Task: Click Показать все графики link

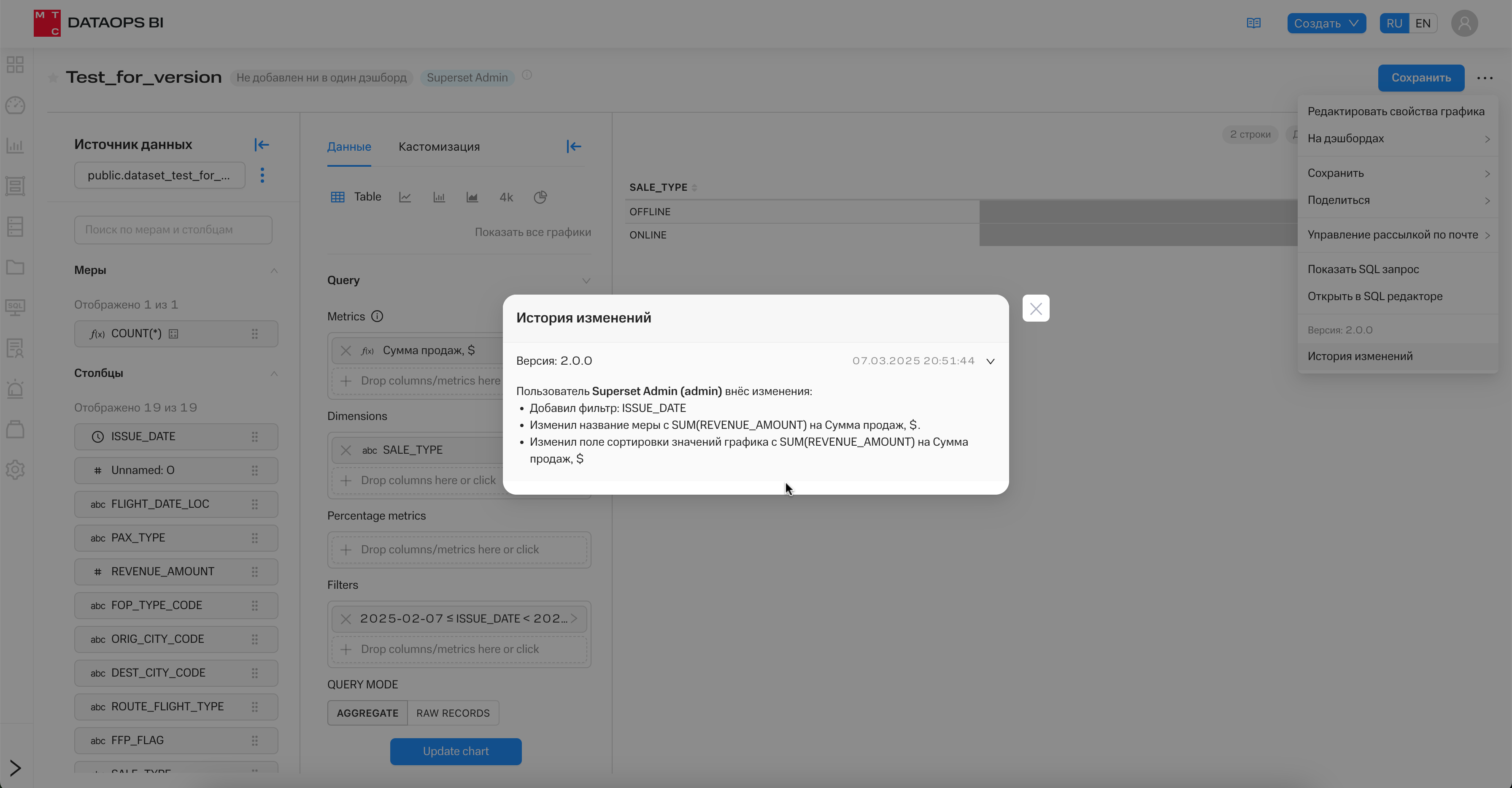Action: (x=533, y=232)
